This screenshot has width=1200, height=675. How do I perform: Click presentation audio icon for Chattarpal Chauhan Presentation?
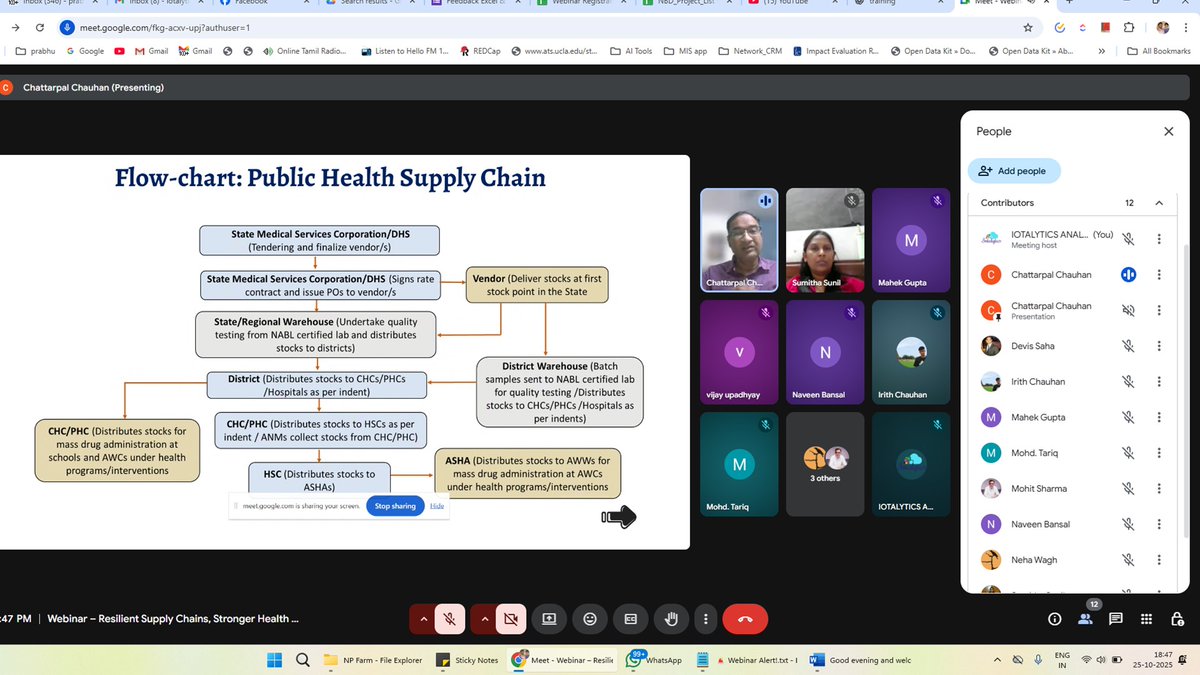tap(1128, 310)
